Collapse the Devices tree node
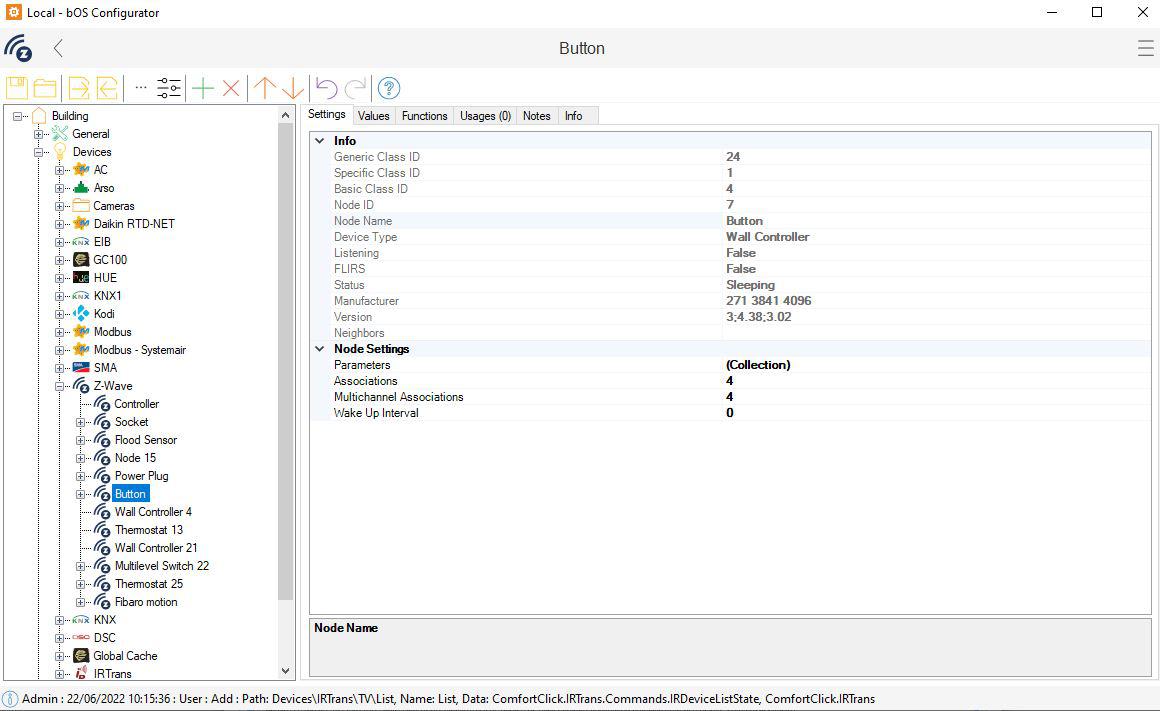 tap(38, 152)
